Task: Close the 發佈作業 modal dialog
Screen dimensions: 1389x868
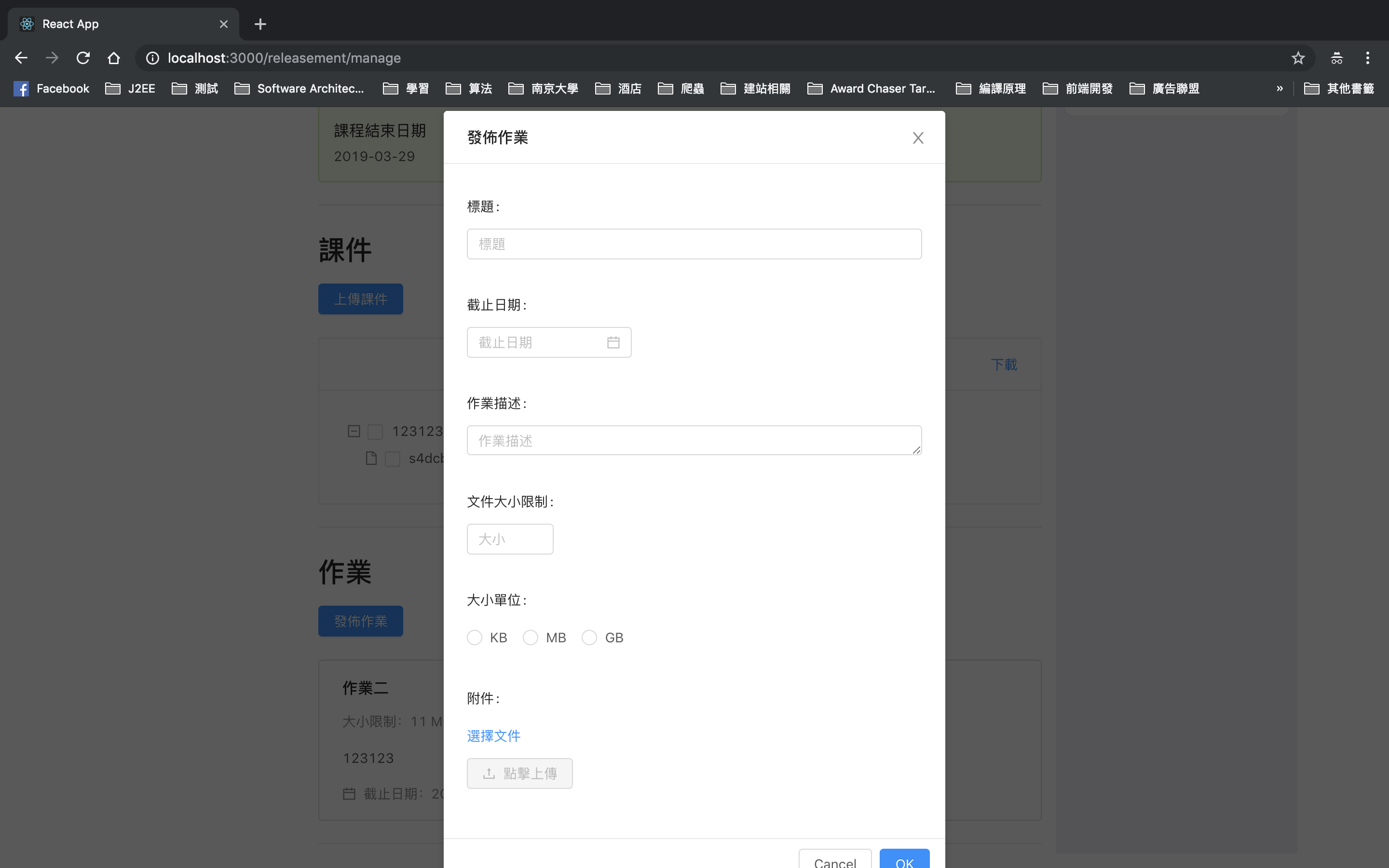Action: click(x=918, y=138)
